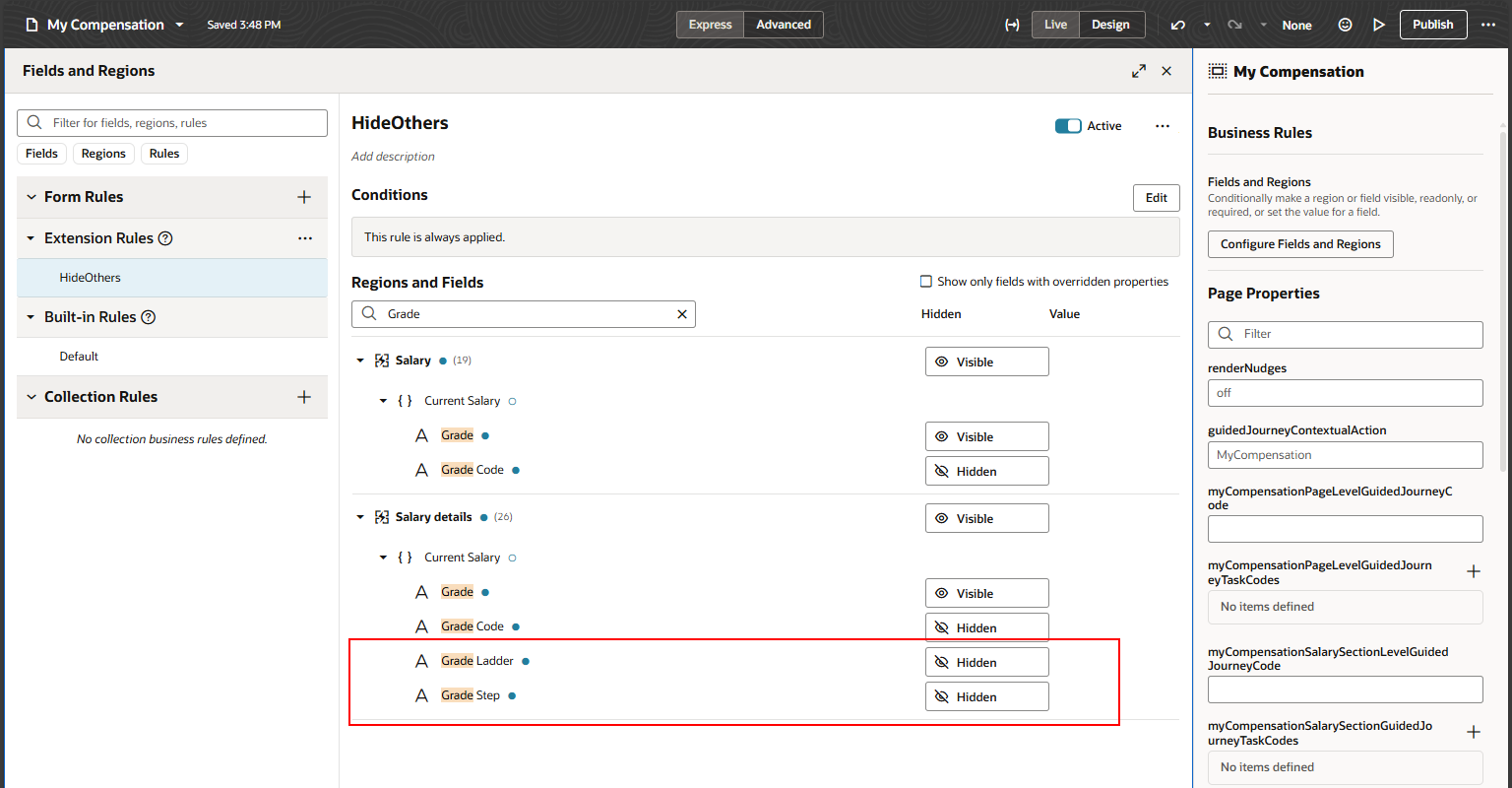The height and width of the screenshot is (788, 1512).
Task: Select the Grade Ladder field row
Action: pos(765,661)
